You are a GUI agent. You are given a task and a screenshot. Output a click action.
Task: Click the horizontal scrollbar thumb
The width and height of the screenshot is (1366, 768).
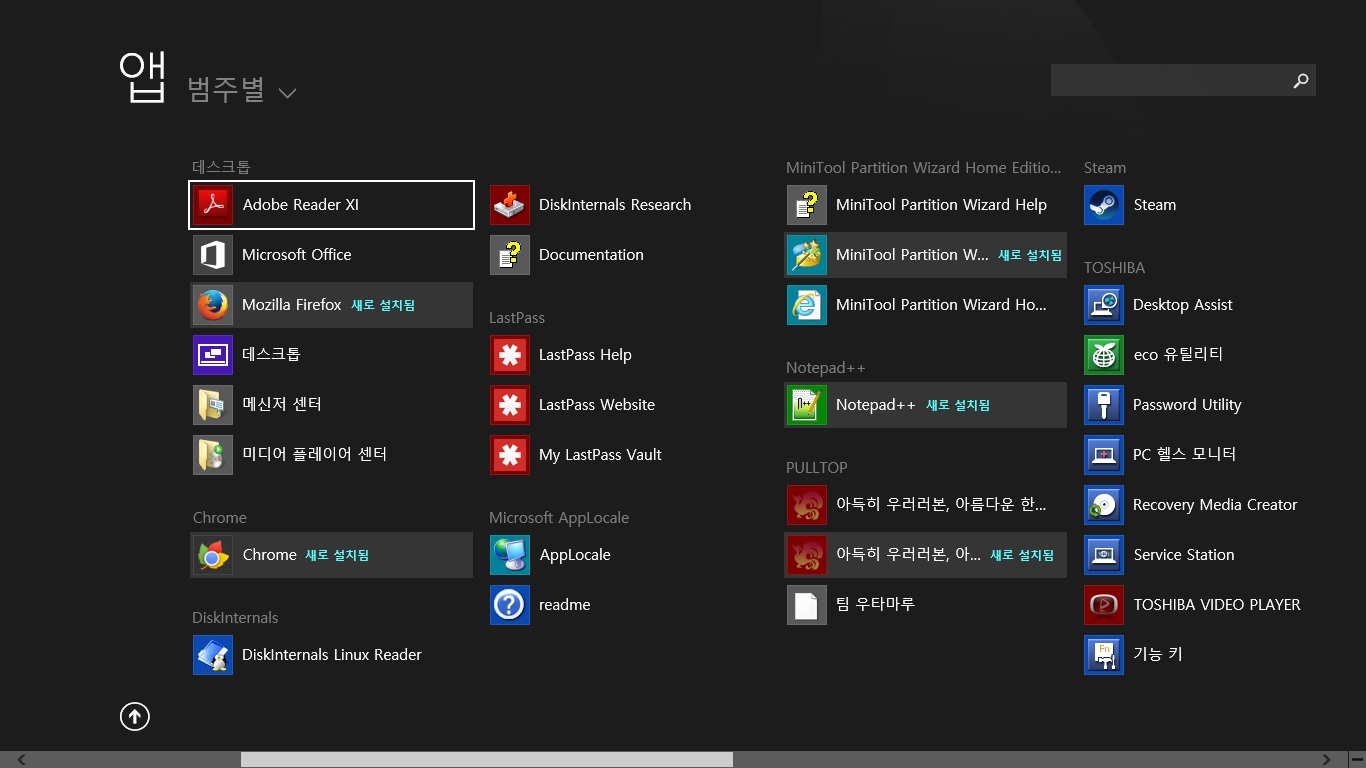click(487, 760)
